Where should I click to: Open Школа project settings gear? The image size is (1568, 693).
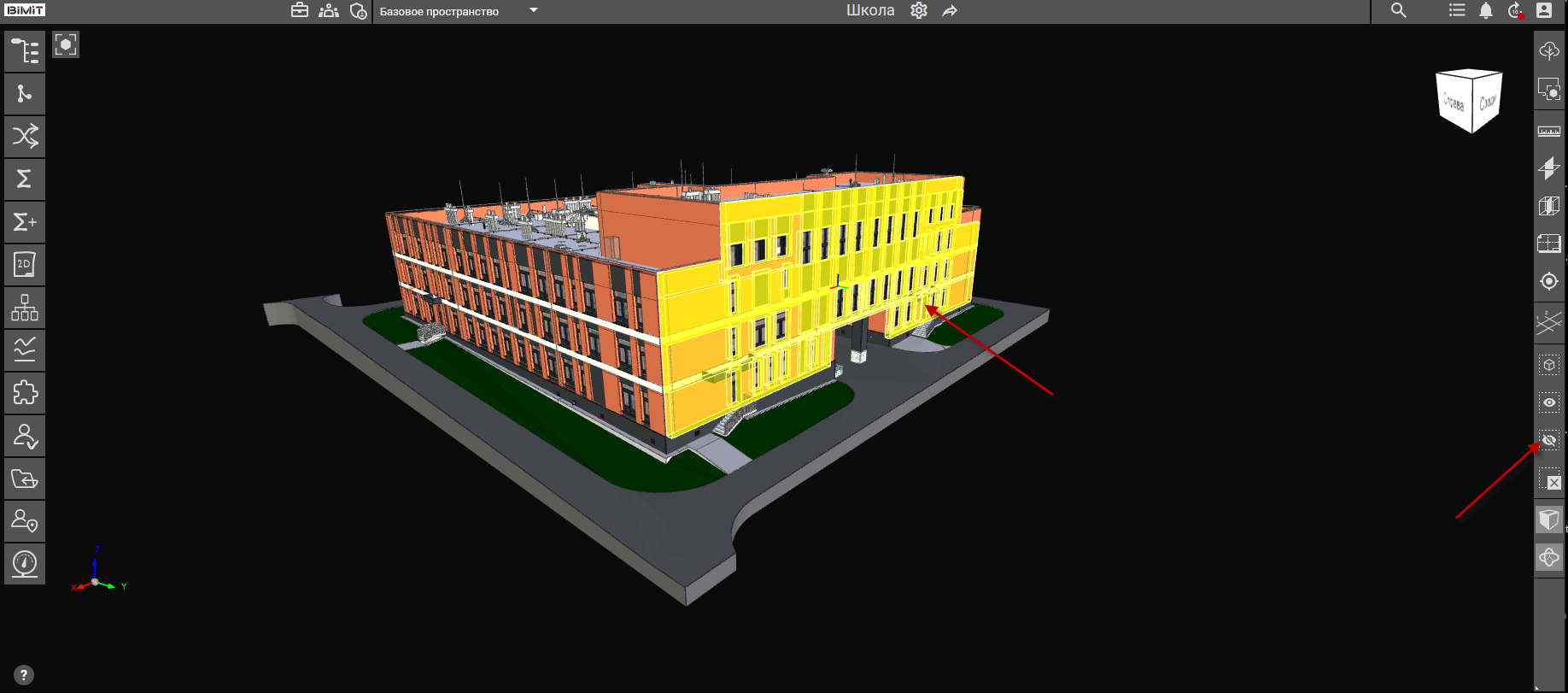919,11
